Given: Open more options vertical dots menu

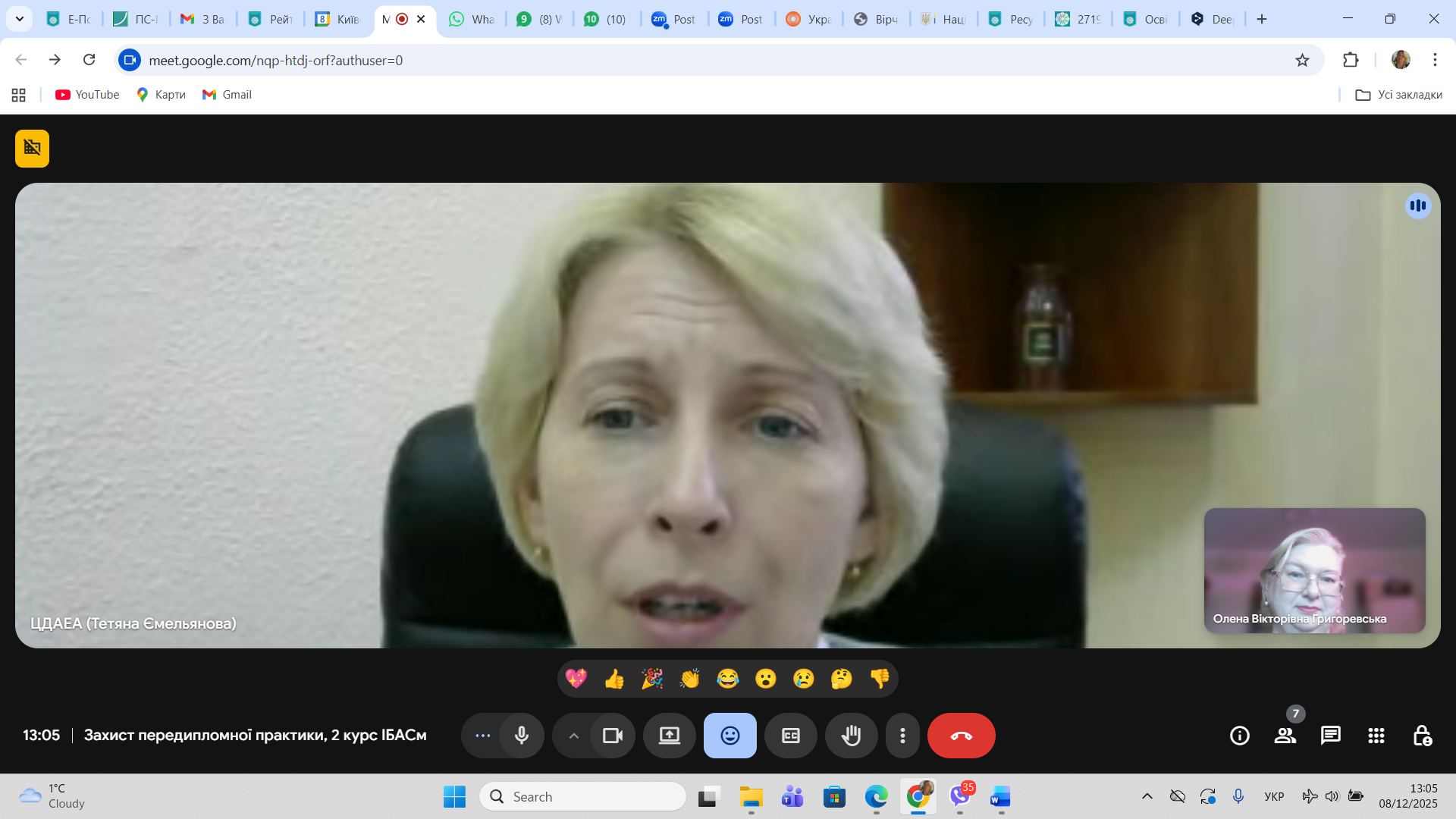Looking at the screenshot, I should [x=902, y=736].
